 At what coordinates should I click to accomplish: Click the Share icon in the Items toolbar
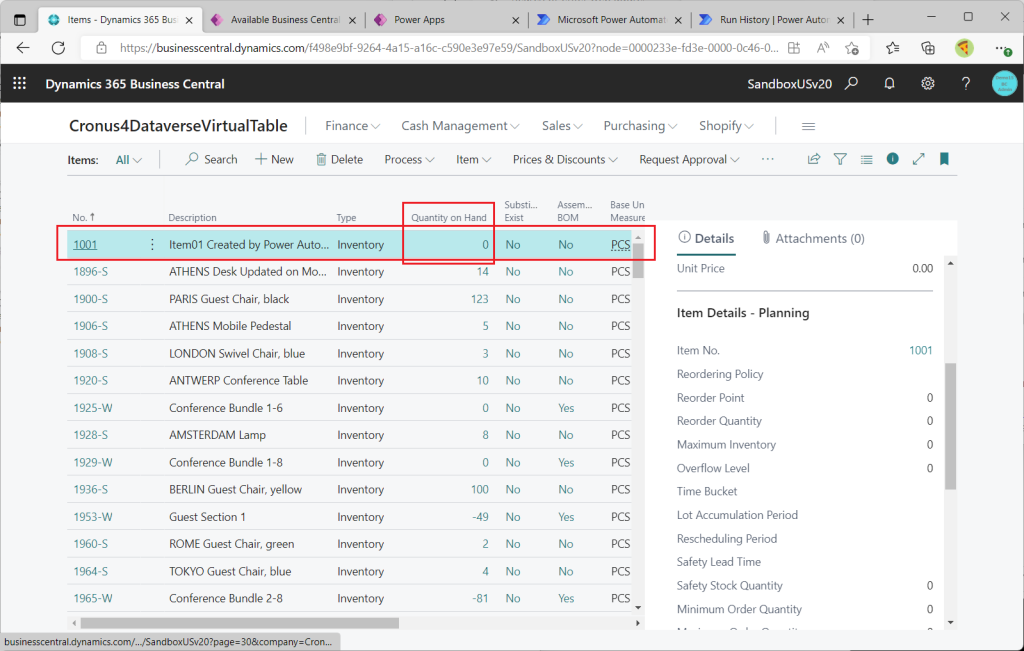[814, 159]
